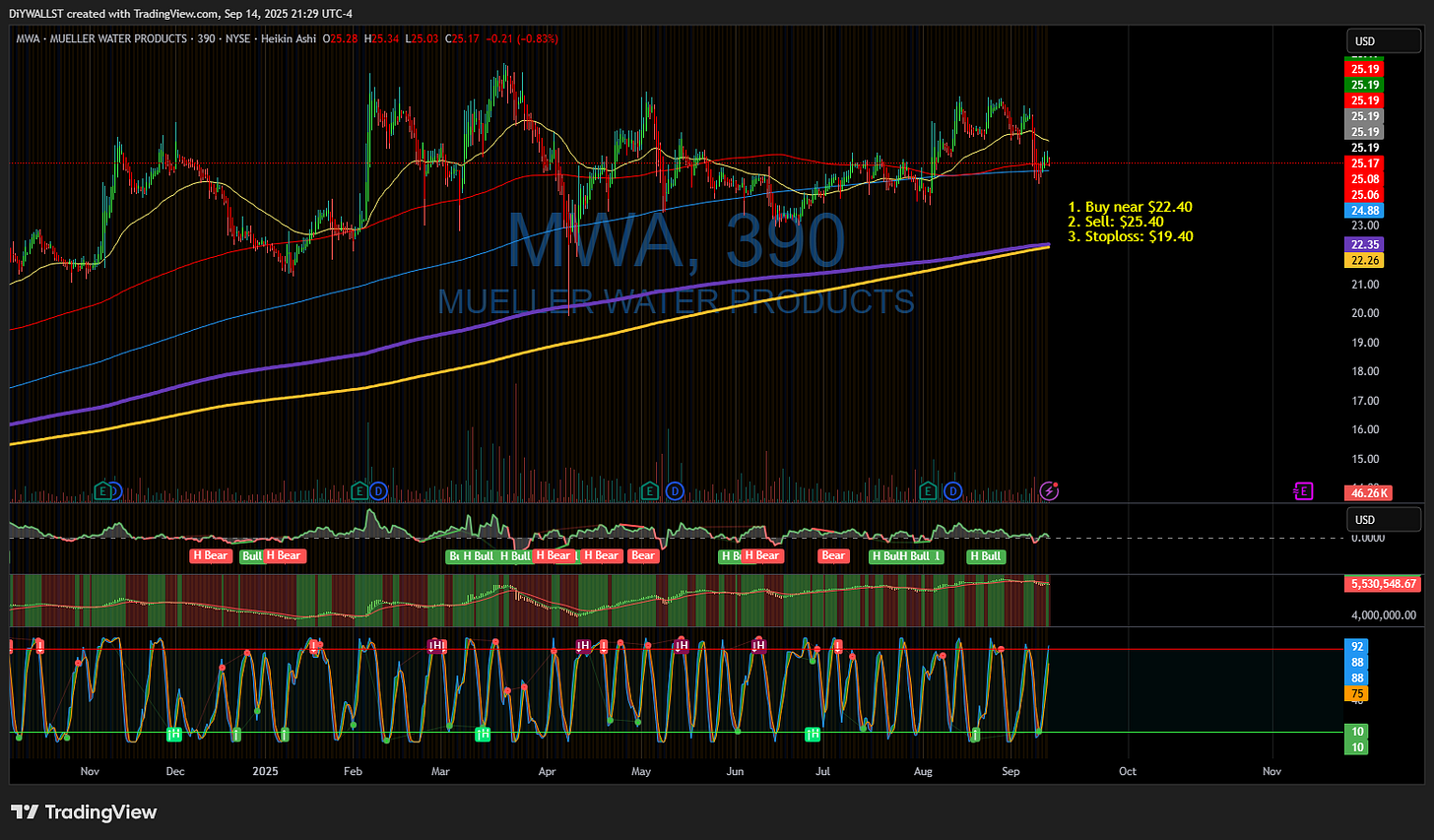Click the 46.26K volume readout badge
Viewport: 1434px width, 840px height.
tap(1369, 492)
